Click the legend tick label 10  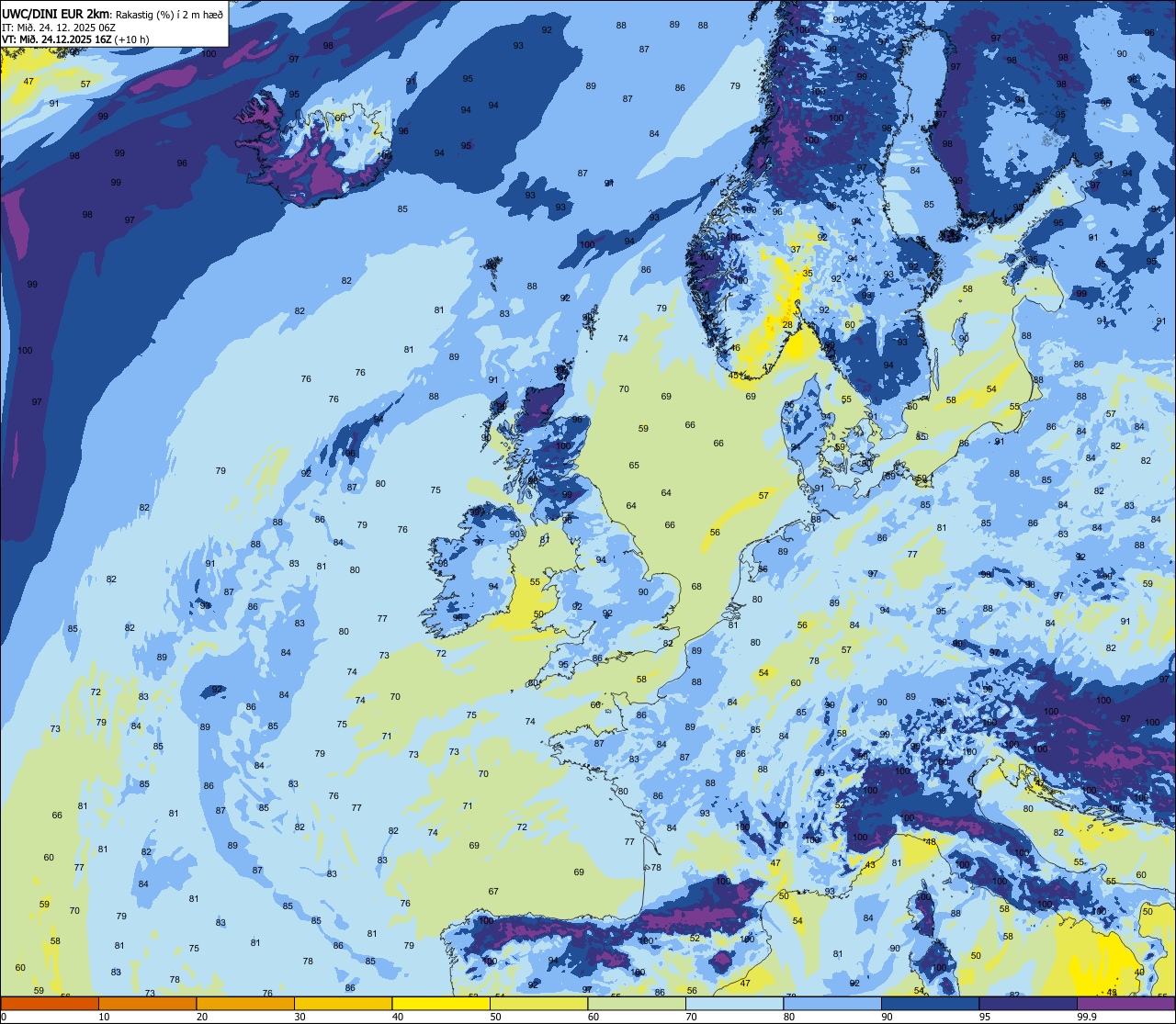(104, 1017)
